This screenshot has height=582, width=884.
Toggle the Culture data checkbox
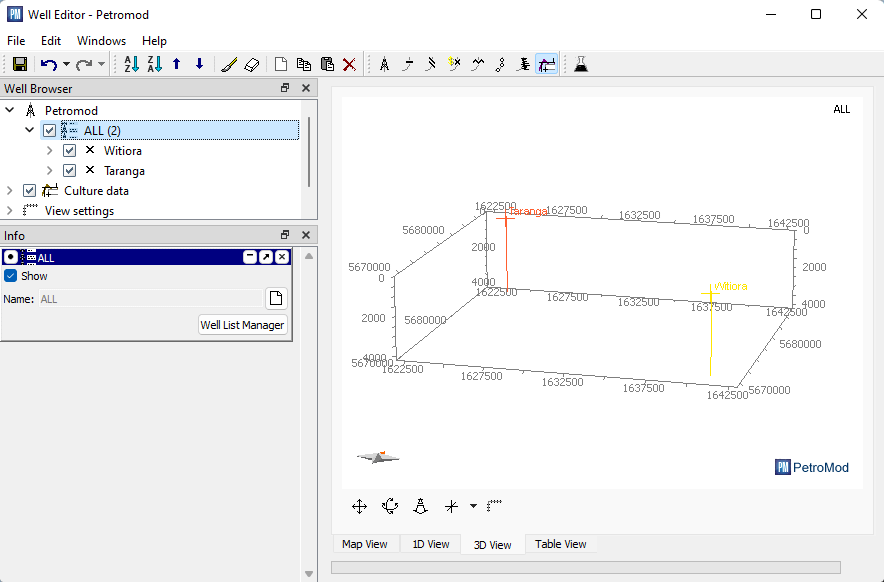coord(30,191)
